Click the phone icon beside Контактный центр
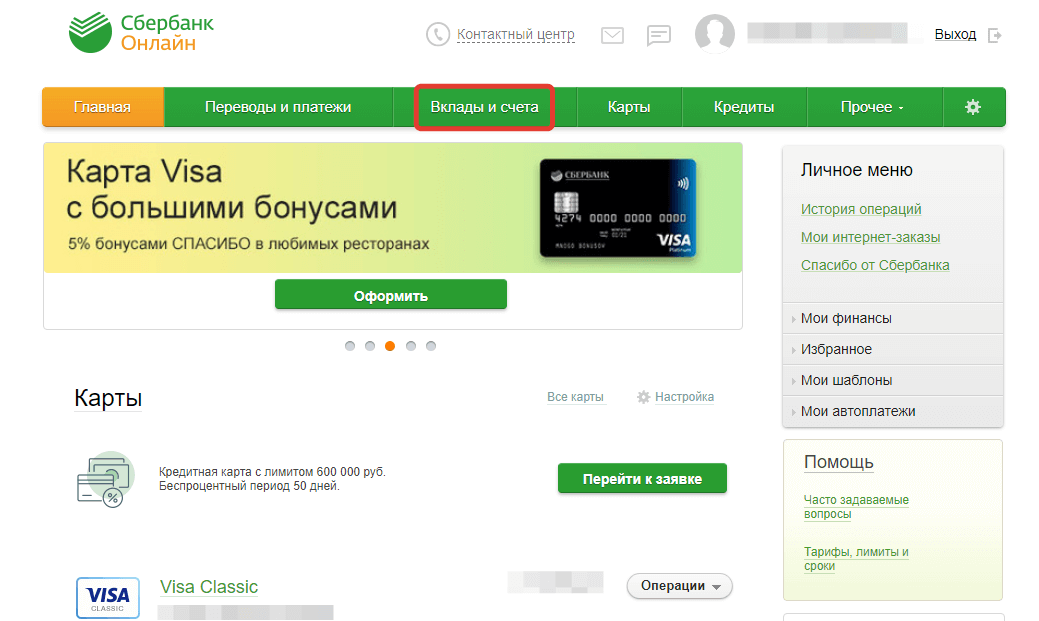 (x=437, y=34)
